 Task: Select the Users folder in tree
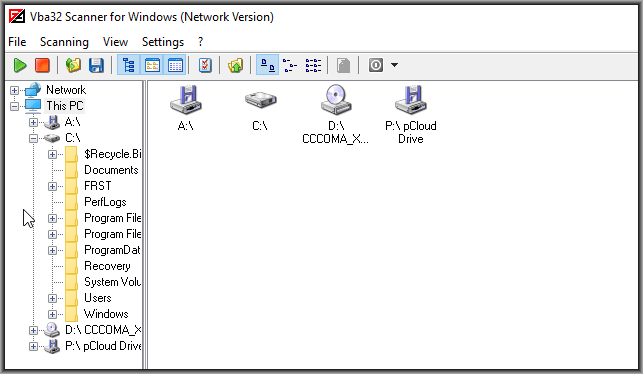click(98, 298)
